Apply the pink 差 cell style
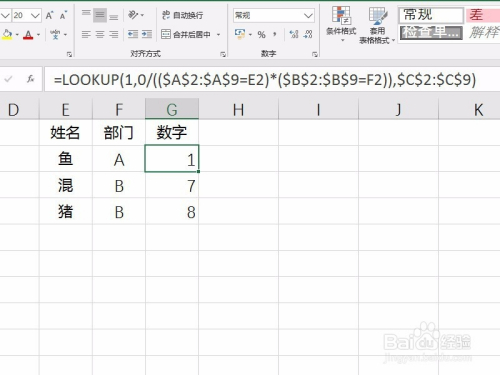 tap(483, 15)
